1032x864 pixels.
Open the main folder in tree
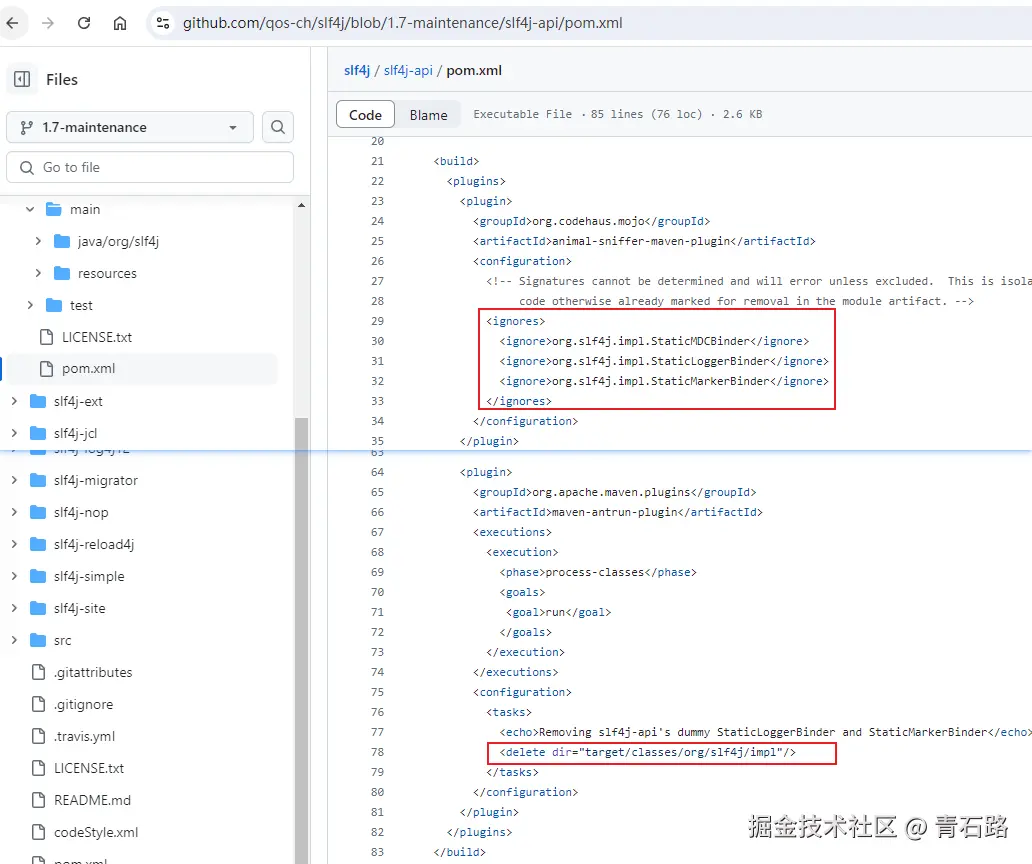pyautogui.click(x=85, y=209)
